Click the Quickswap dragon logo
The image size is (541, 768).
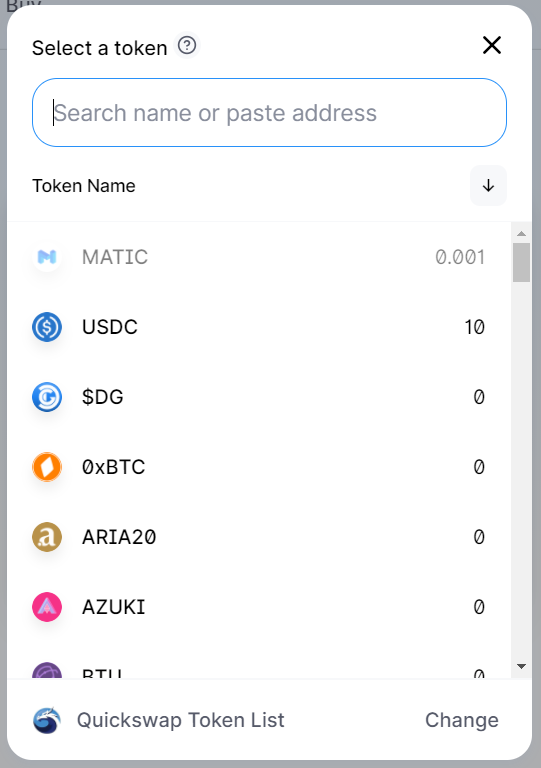(x=47, y=720)
